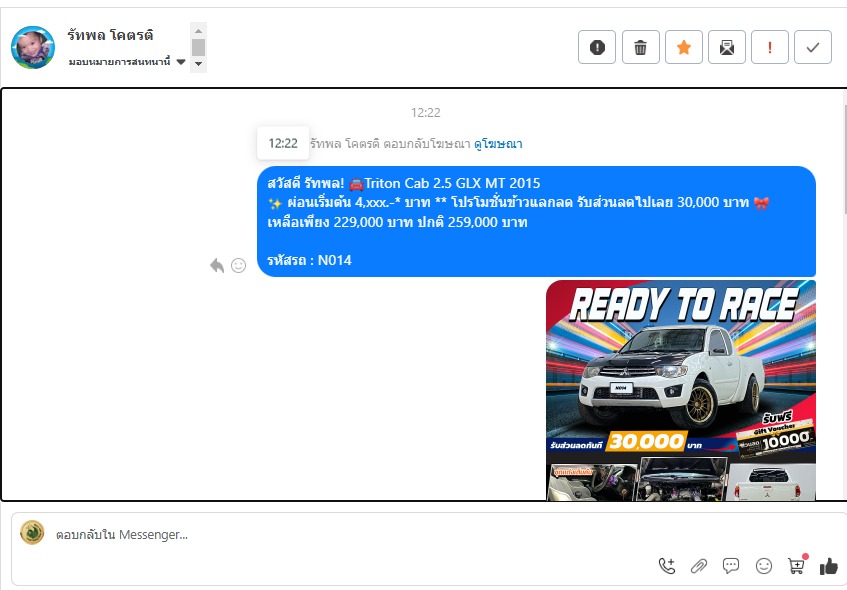Click the blue Triton Cab message bubble
This screenshot has height=590, width=847.
coord(536,222)
